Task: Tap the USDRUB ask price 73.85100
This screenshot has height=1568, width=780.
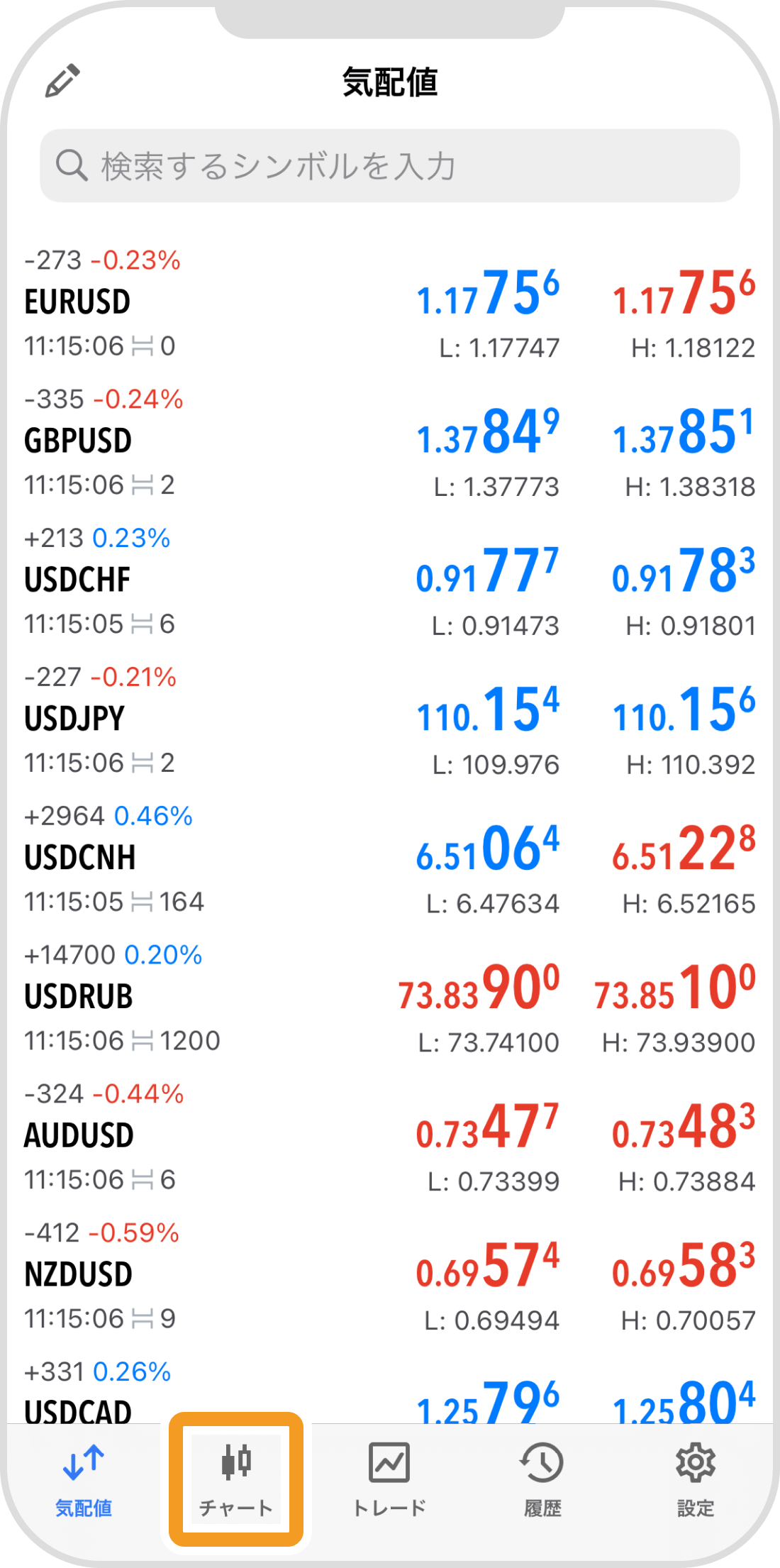Action: click(675, 988)
